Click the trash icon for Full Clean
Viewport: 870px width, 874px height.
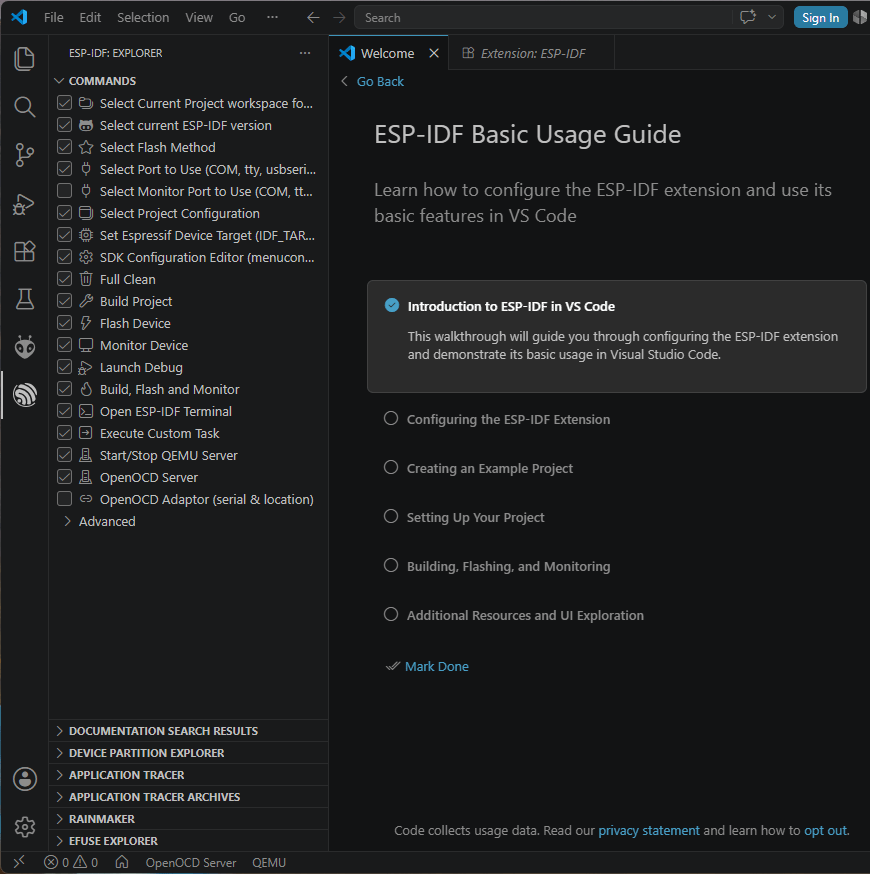tap(86, 279)
